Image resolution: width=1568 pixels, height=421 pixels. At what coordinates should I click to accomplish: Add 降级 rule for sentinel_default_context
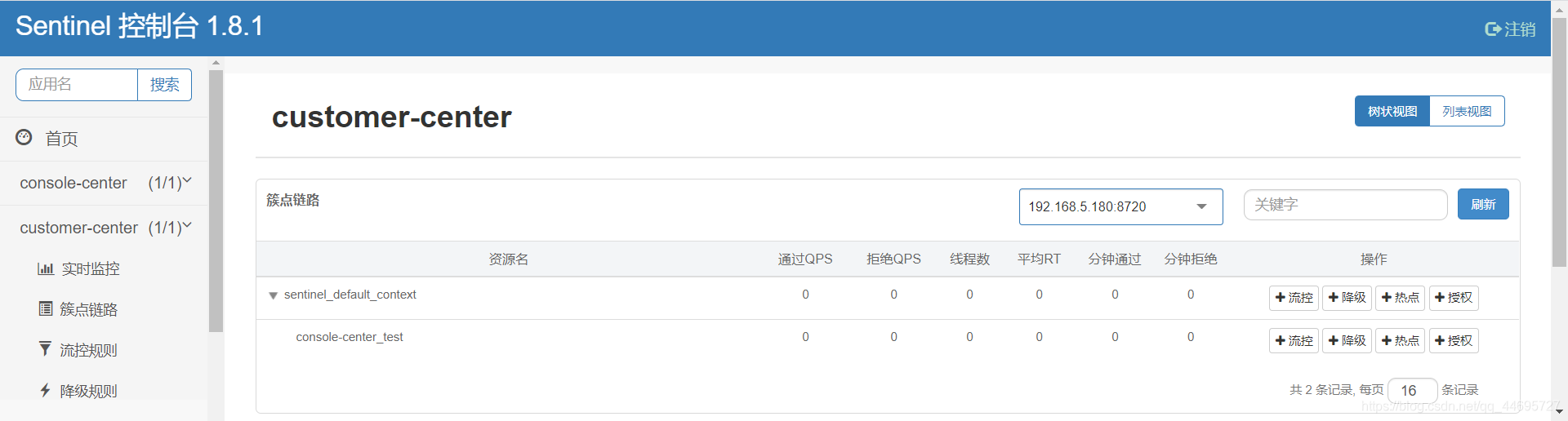(1347, 298)
